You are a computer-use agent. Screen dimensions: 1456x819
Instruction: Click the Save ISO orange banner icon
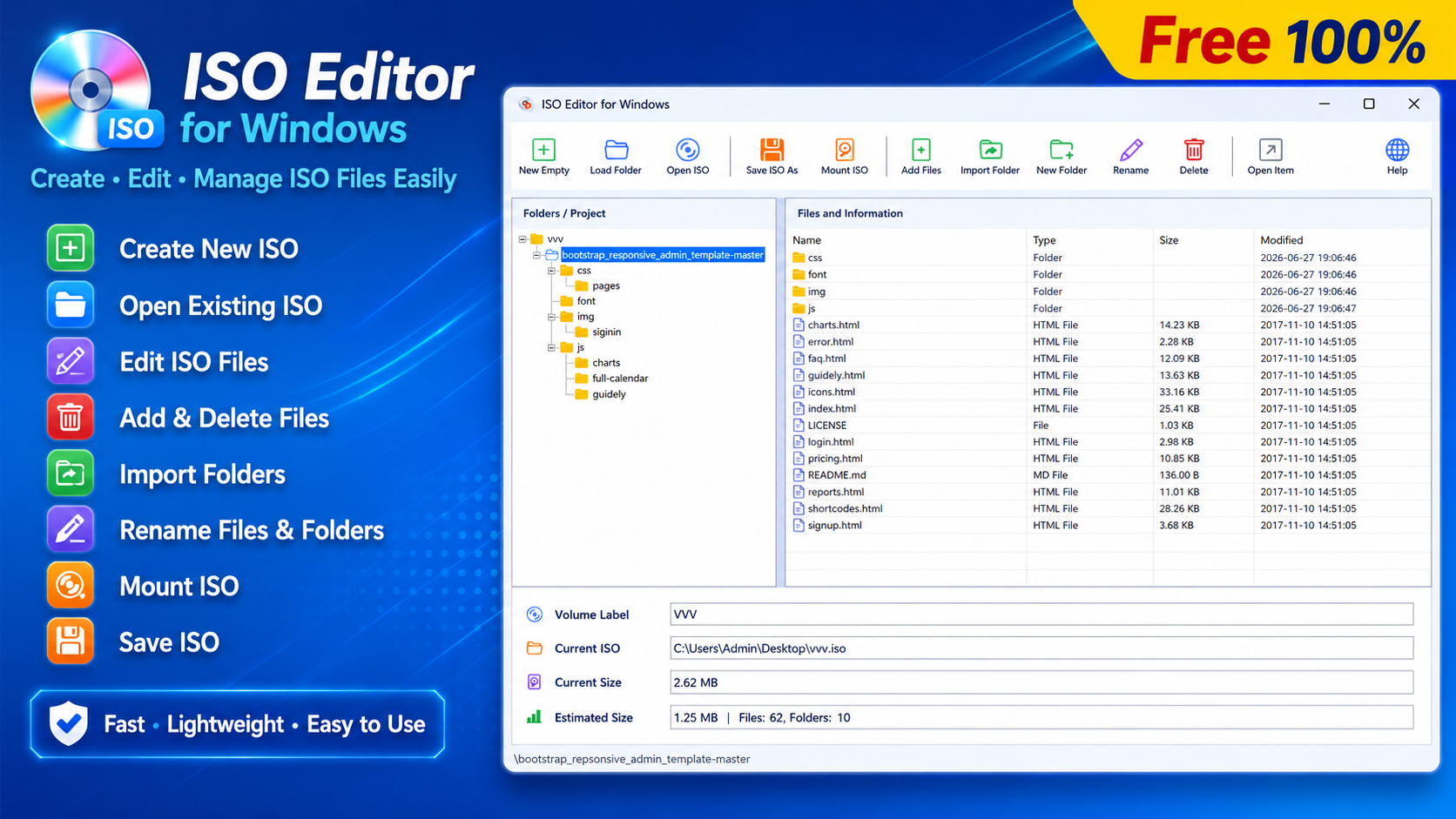click(x=71, y=641)
